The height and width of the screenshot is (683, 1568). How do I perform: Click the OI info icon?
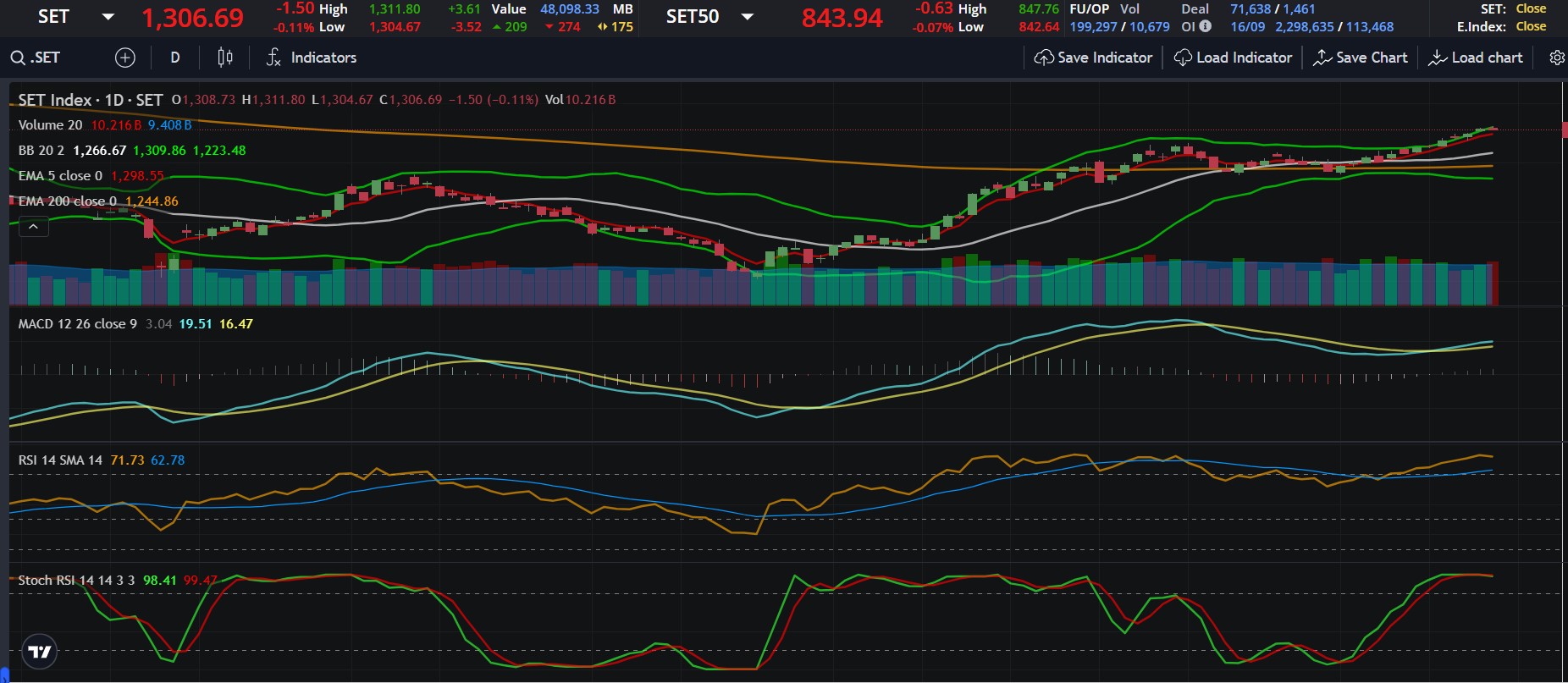[1205, 26]
